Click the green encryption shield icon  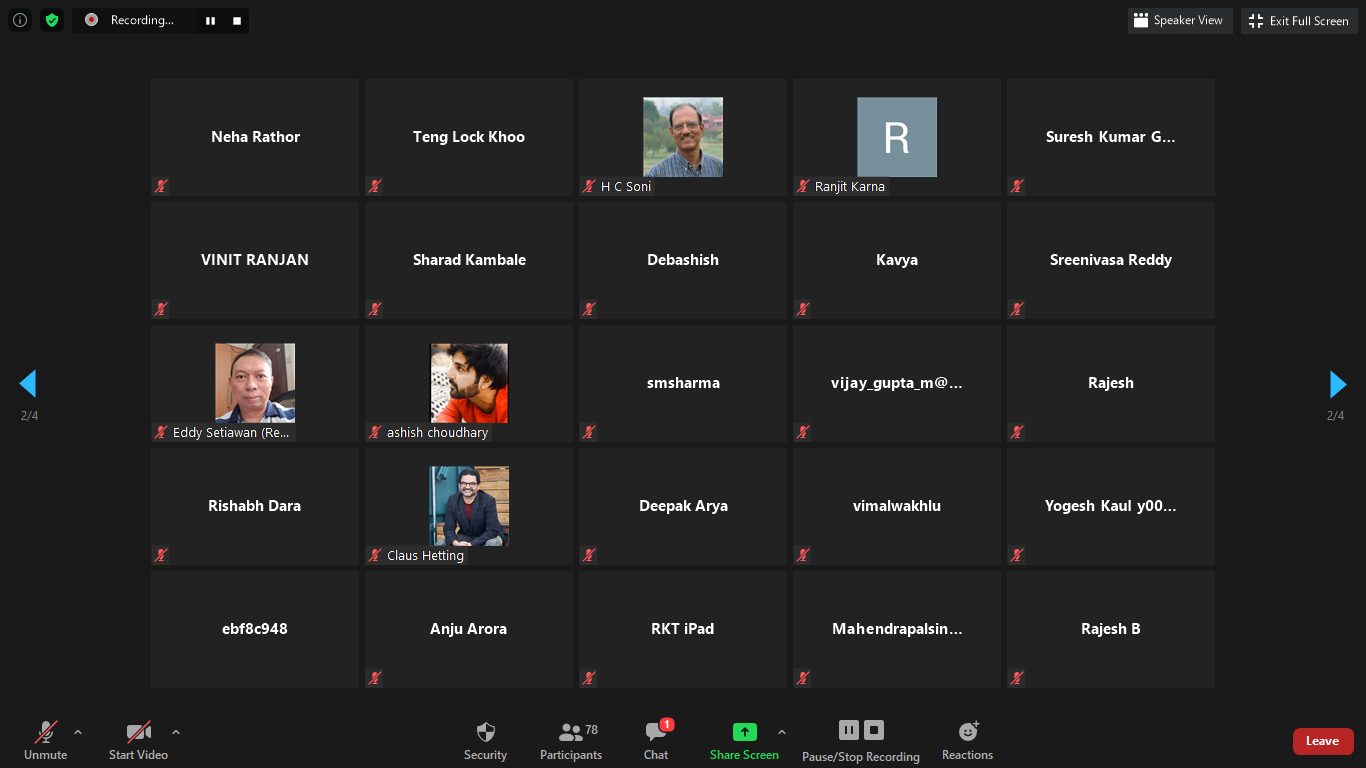pyautogui.click(x=52, y=20)
